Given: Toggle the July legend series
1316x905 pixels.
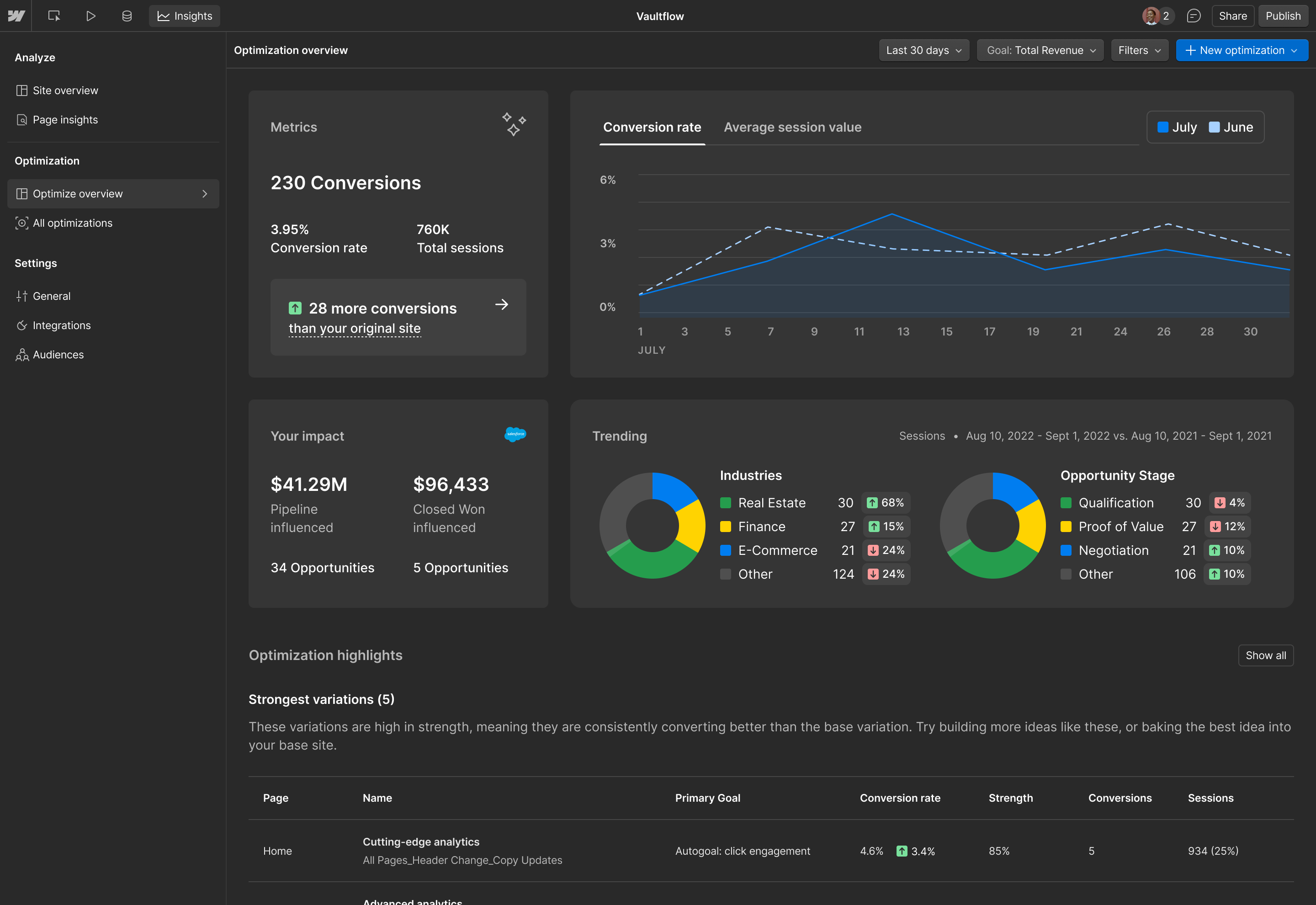Looking at the screenshot, I should (x=1177, y=127).
